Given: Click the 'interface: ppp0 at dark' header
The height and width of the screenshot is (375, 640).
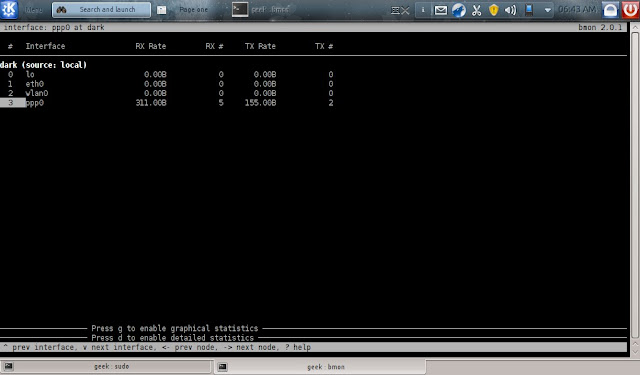Looking at the screenshot, I should pyautogui.click(x=54, y=27).
